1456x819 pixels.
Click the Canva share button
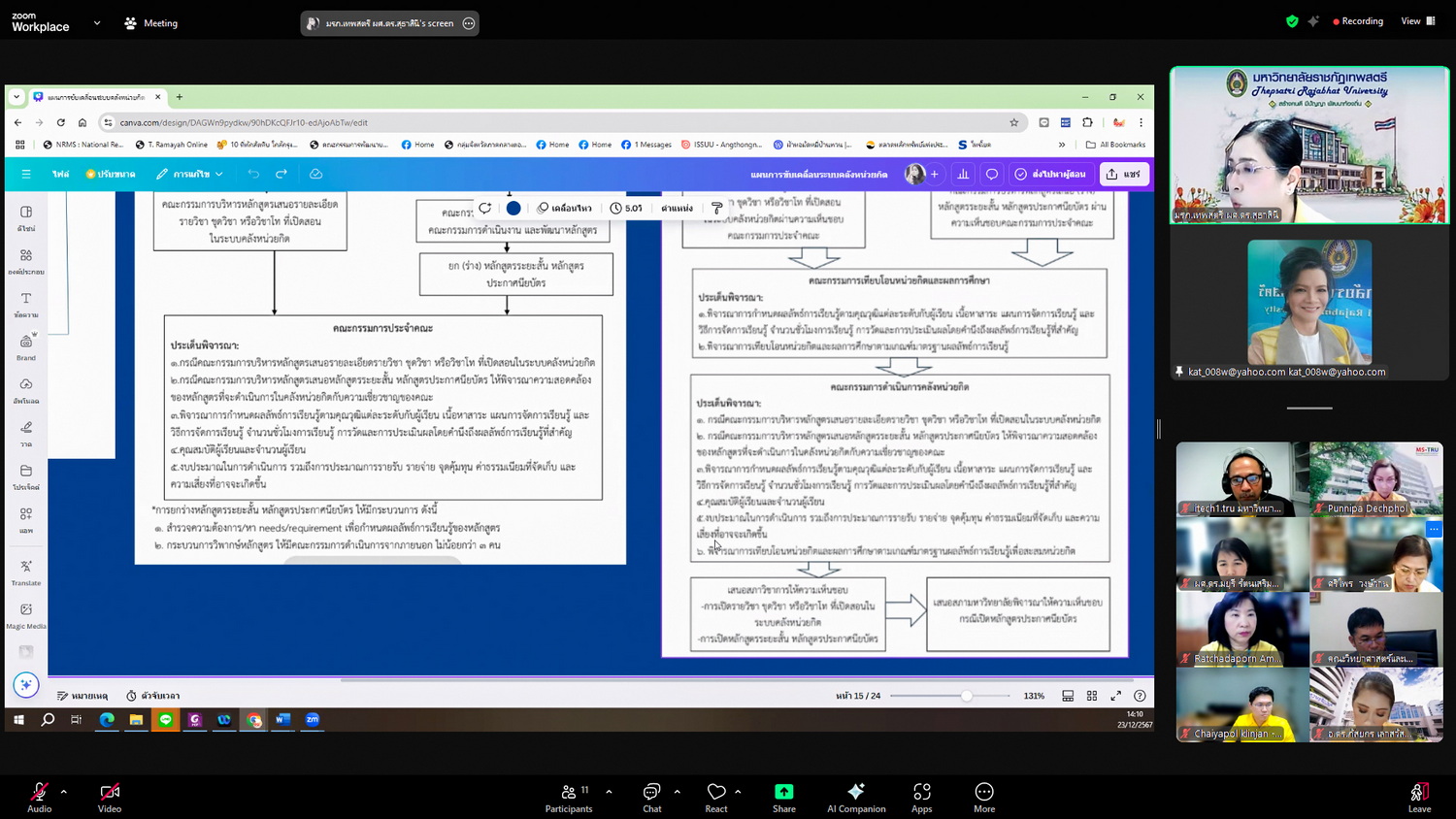1124,174
